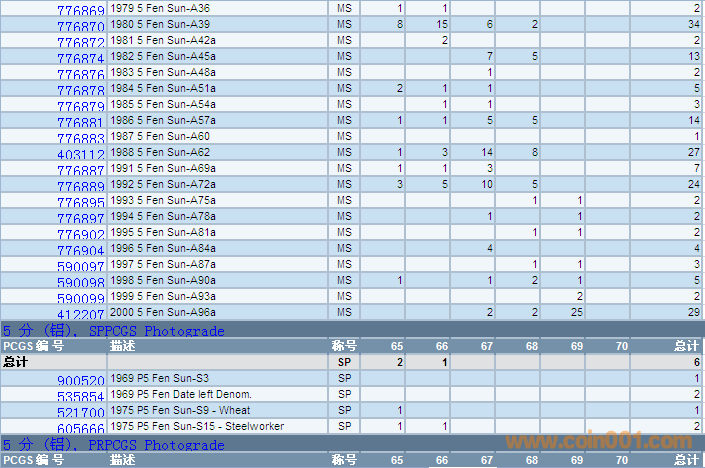Click MS69 count 25 for 2000 coin
Viewport: 705px width, 468px height.
576,313
